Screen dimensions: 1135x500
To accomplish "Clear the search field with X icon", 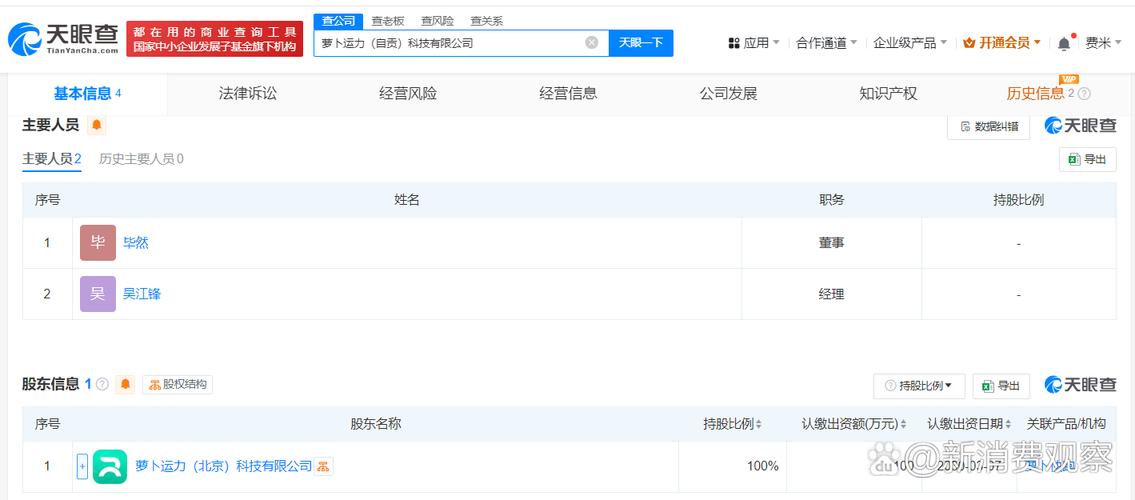I will 591,43.
